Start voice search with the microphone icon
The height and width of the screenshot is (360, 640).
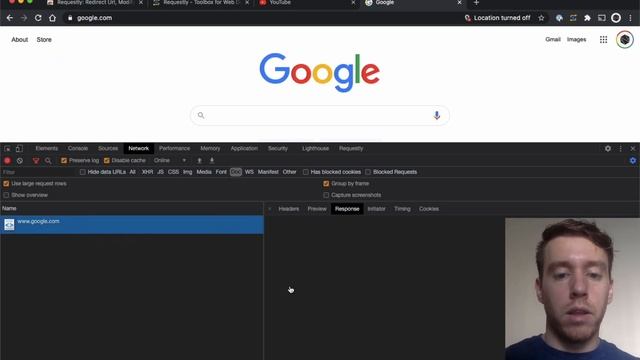coord(436,116)
